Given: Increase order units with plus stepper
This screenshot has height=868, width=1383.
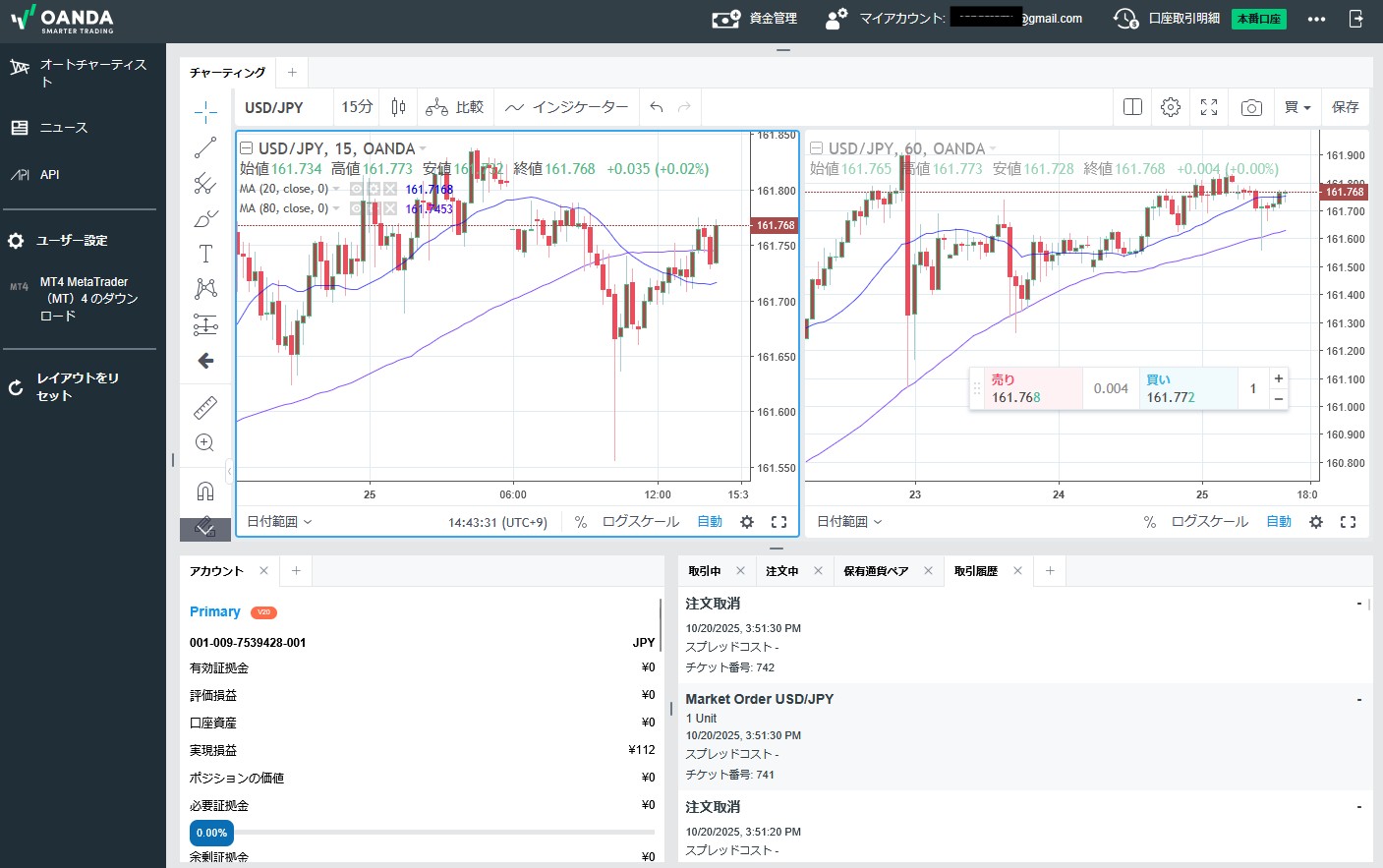Looking at the screenshot, I should tap(1279, 378).
